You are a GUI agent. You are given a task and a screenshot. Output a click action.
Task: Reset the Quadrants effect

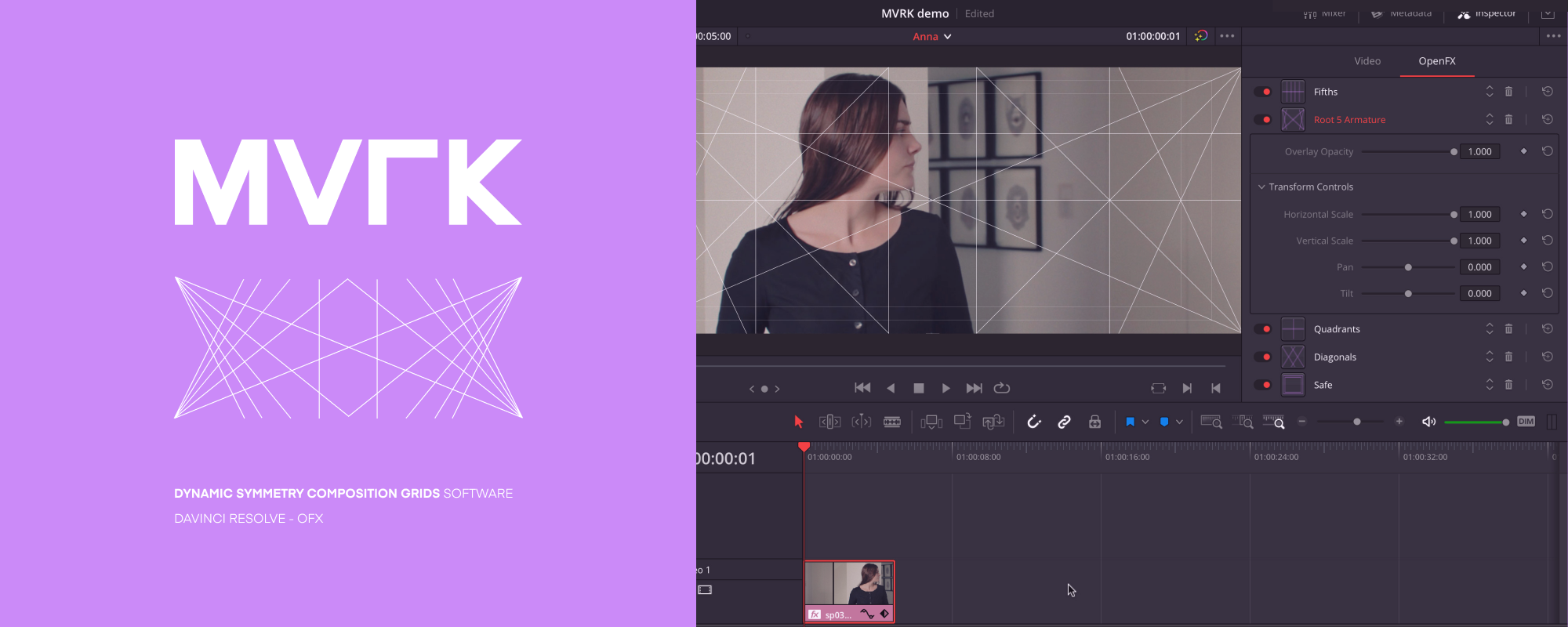[1547, 328]
